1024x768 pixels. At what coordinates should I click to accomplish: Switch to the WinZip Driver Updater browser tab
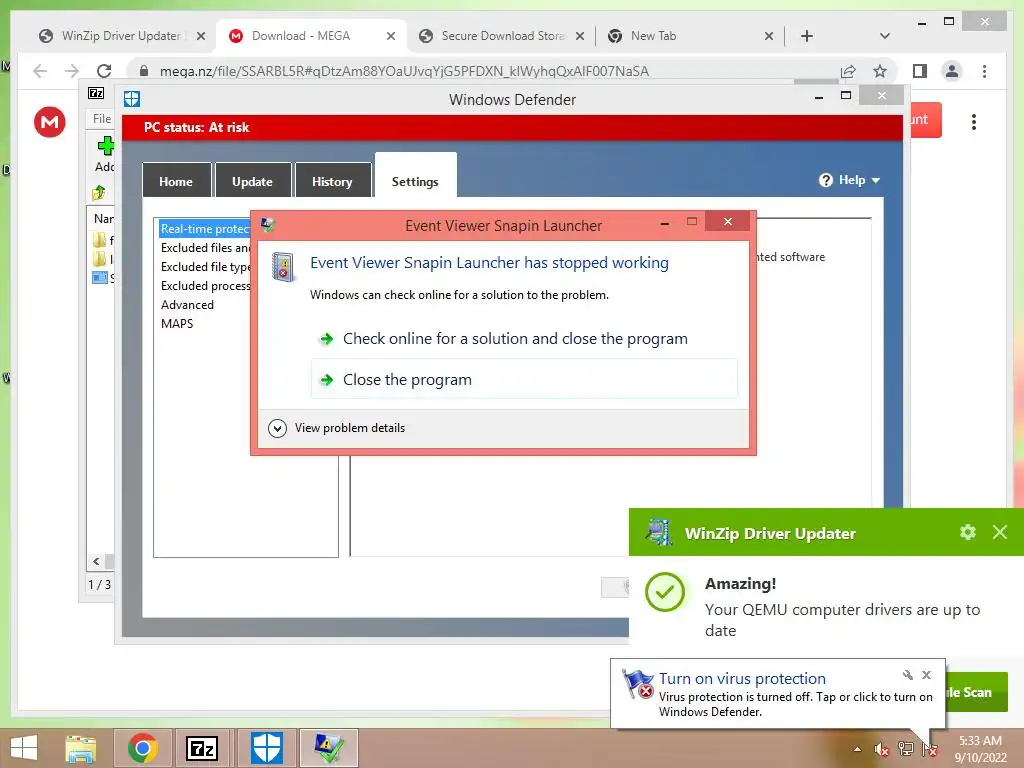(x=121, y=36)
